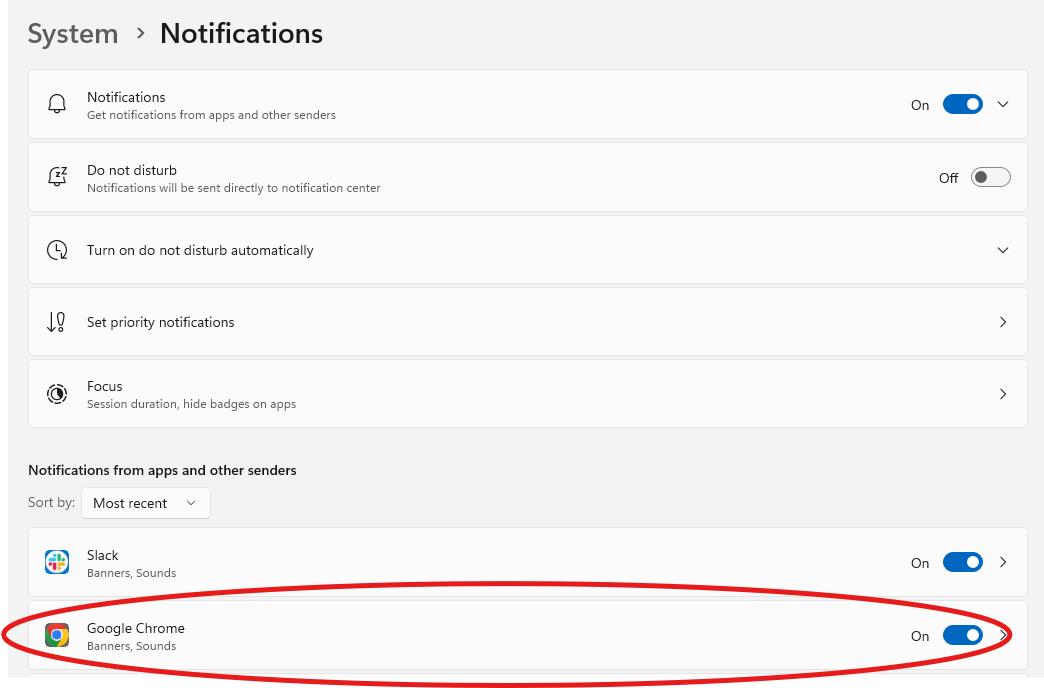Open the Sort by Most recent dropdown
This screenshot has width=1044, height=688.
click(x=146, y=503)
